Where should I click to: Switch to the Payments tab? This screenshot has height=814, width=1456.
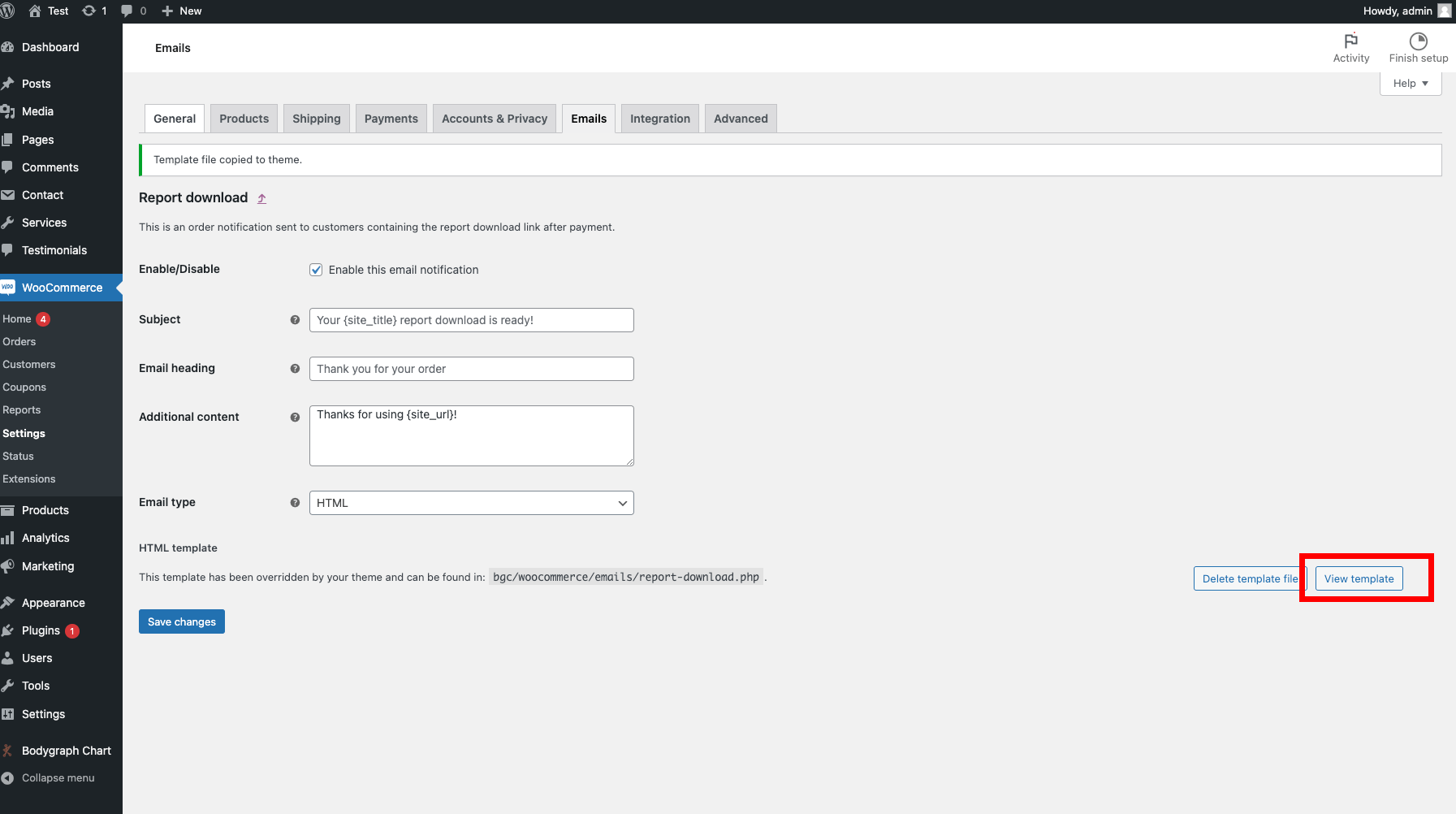click(x=391, y=119)
